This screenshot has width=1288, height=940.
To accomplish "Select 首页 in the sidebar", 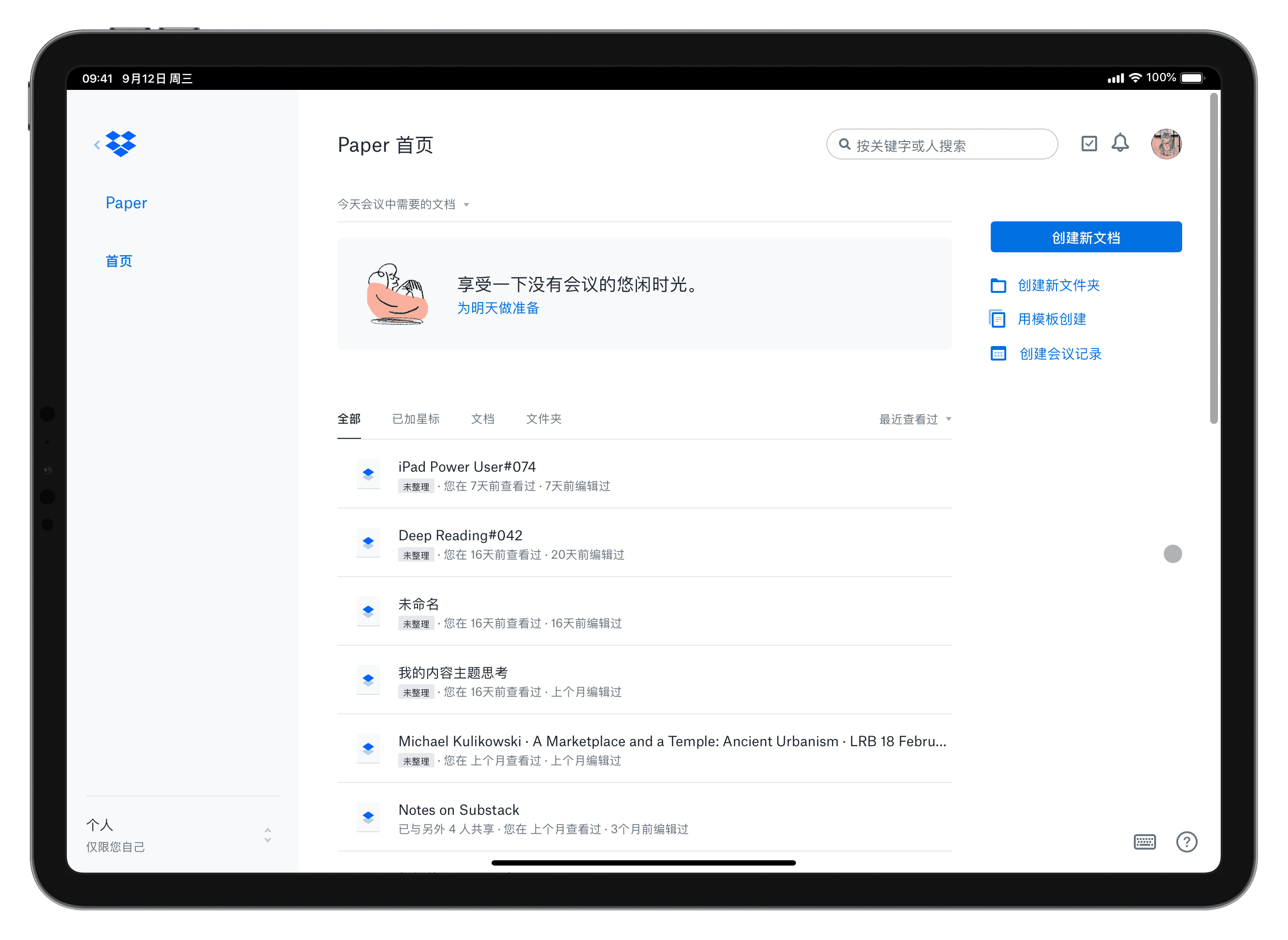I will pos(119,261).
